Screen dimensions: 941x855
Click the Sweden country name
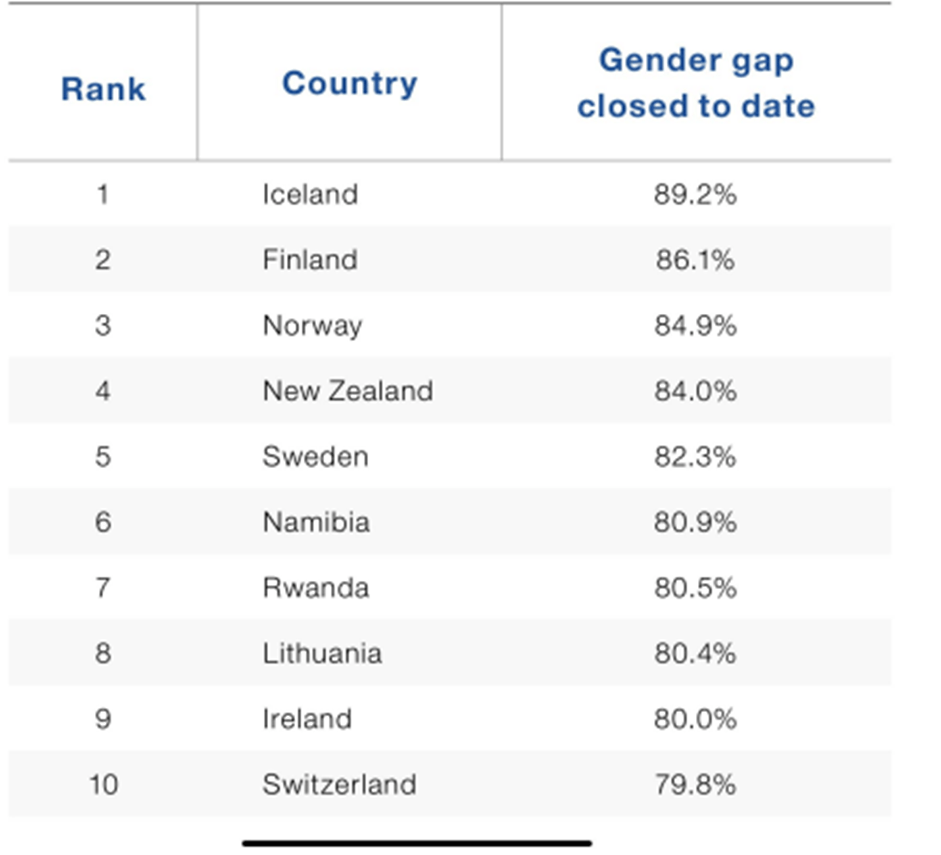pos(315,457)
